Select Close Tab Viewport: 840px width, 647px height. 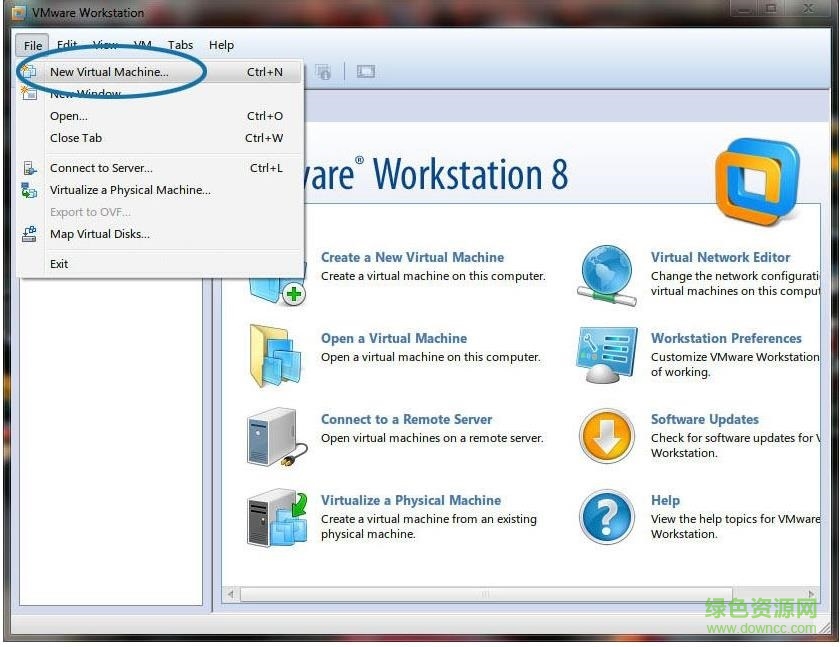[75, 138]
